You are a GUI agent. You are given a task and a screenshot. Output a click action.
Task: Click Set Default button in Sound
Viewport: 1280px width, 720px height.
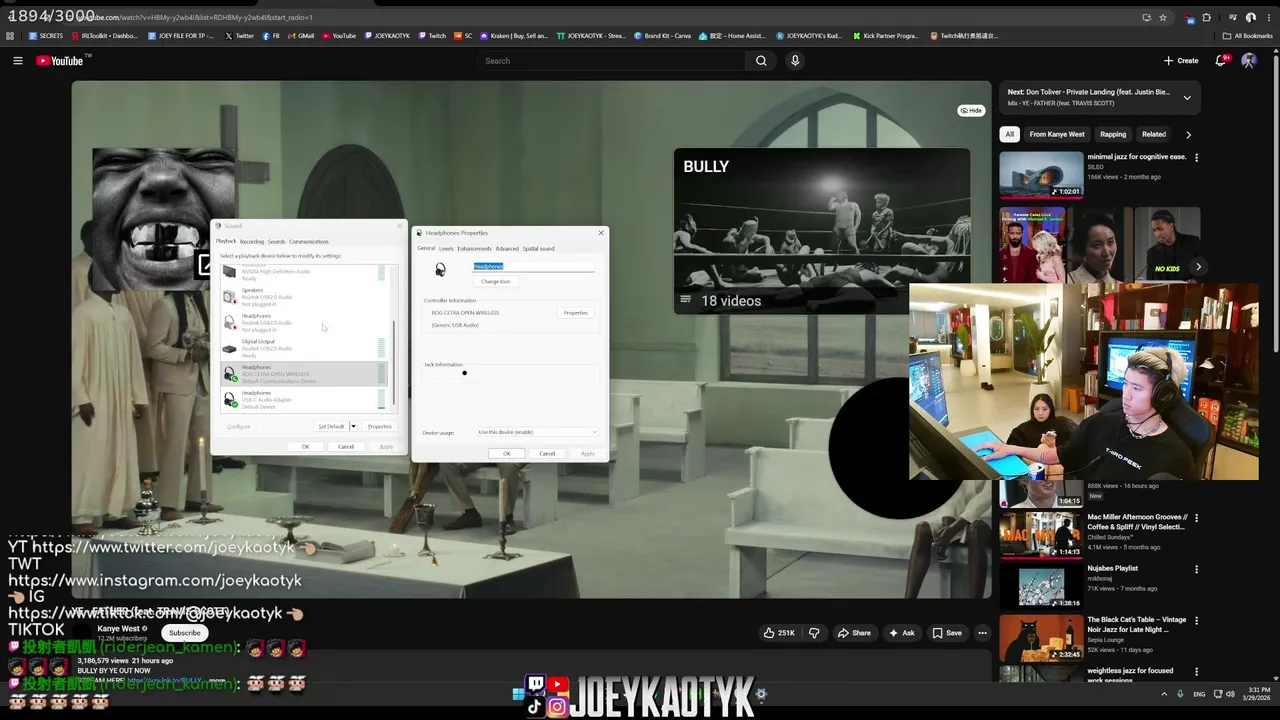331,427
